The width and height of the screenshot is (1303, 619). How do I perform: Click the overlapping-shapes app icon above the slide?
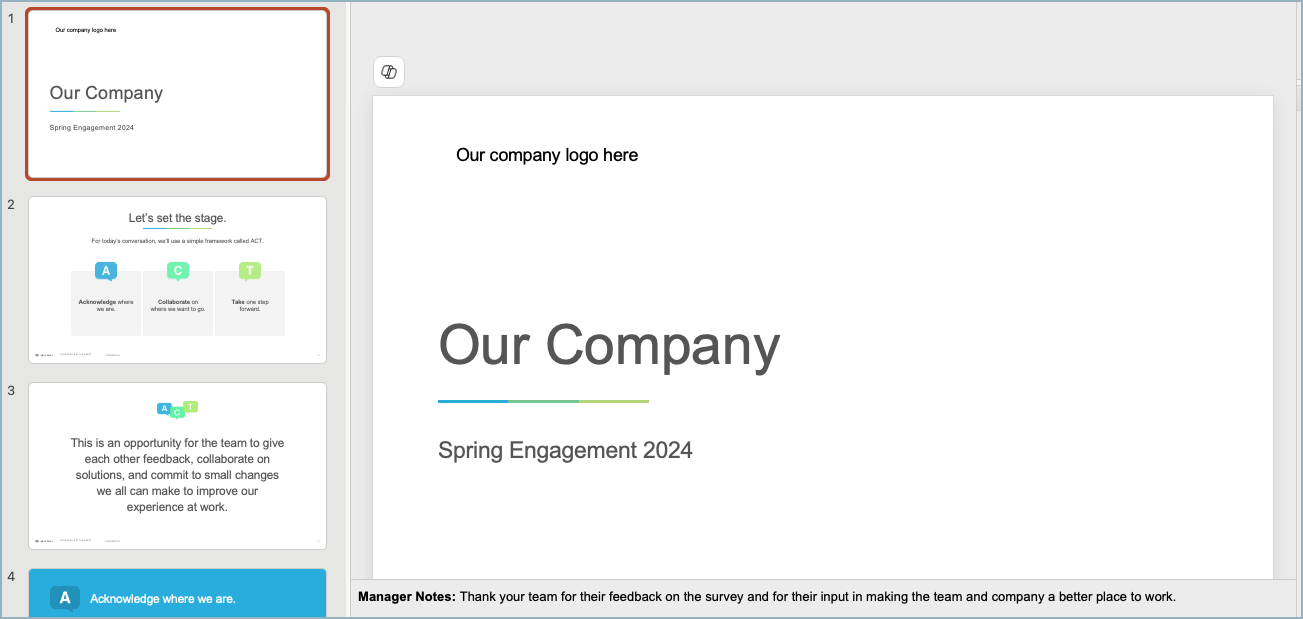389,71
